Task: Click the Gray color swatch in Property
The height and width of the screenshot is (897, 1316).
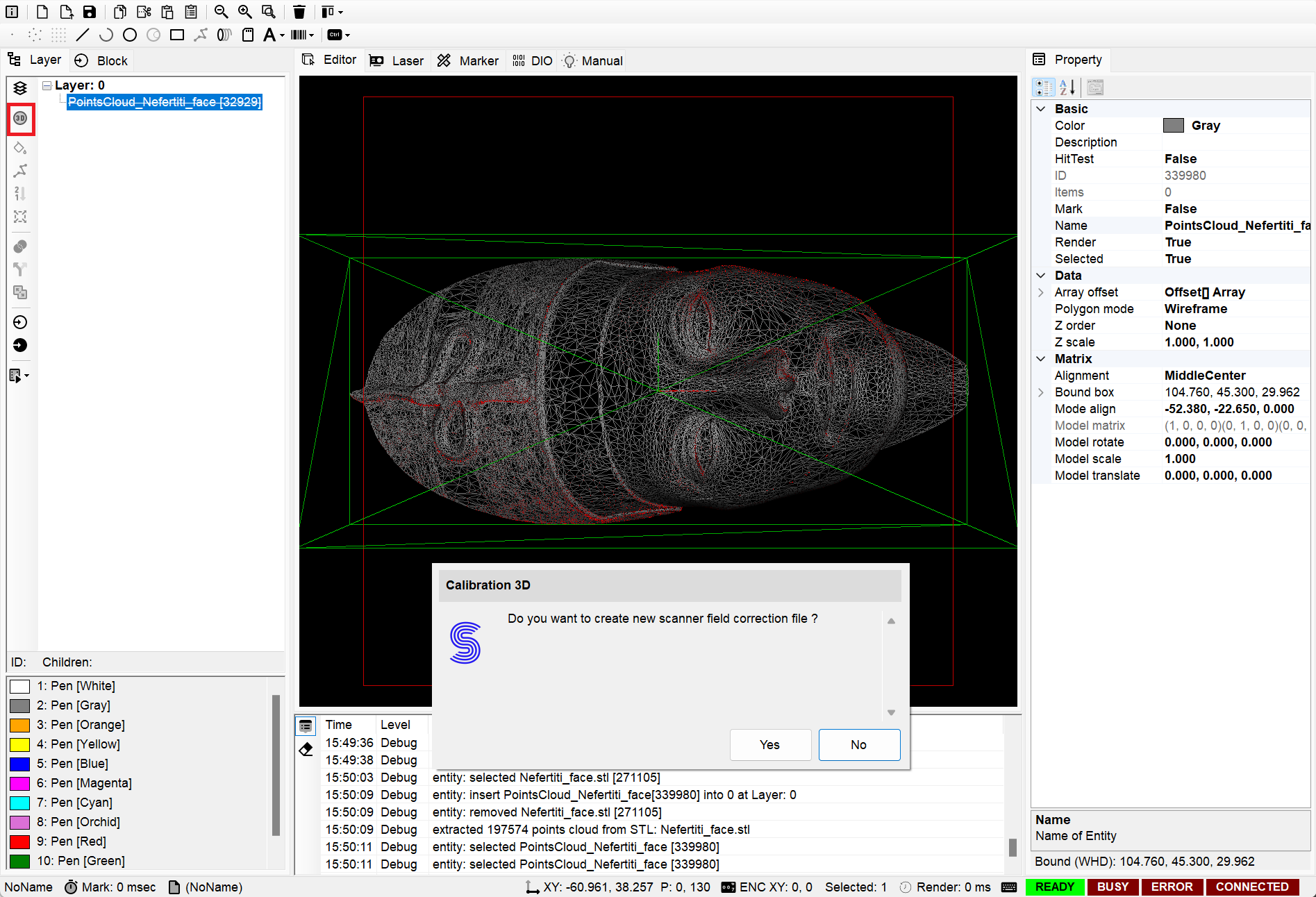Action: point(1174,126)
